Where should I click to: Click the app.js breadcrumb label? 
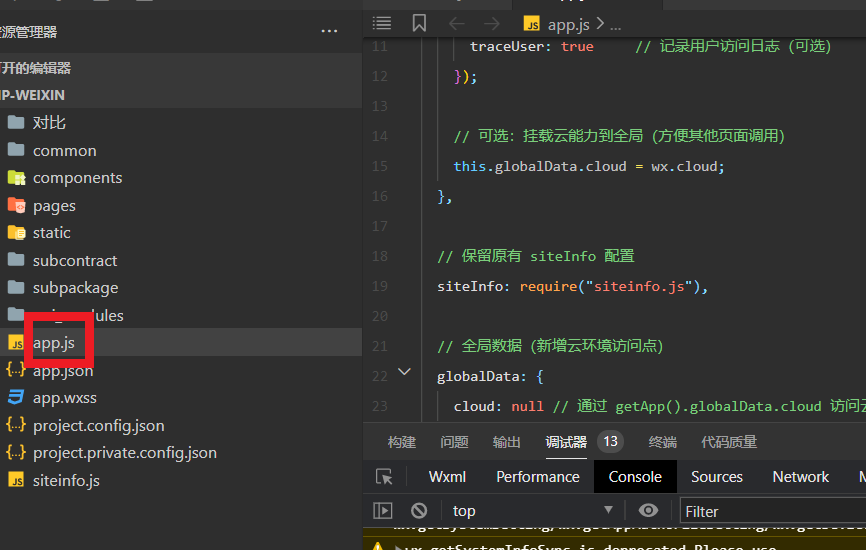click(568, 24)
